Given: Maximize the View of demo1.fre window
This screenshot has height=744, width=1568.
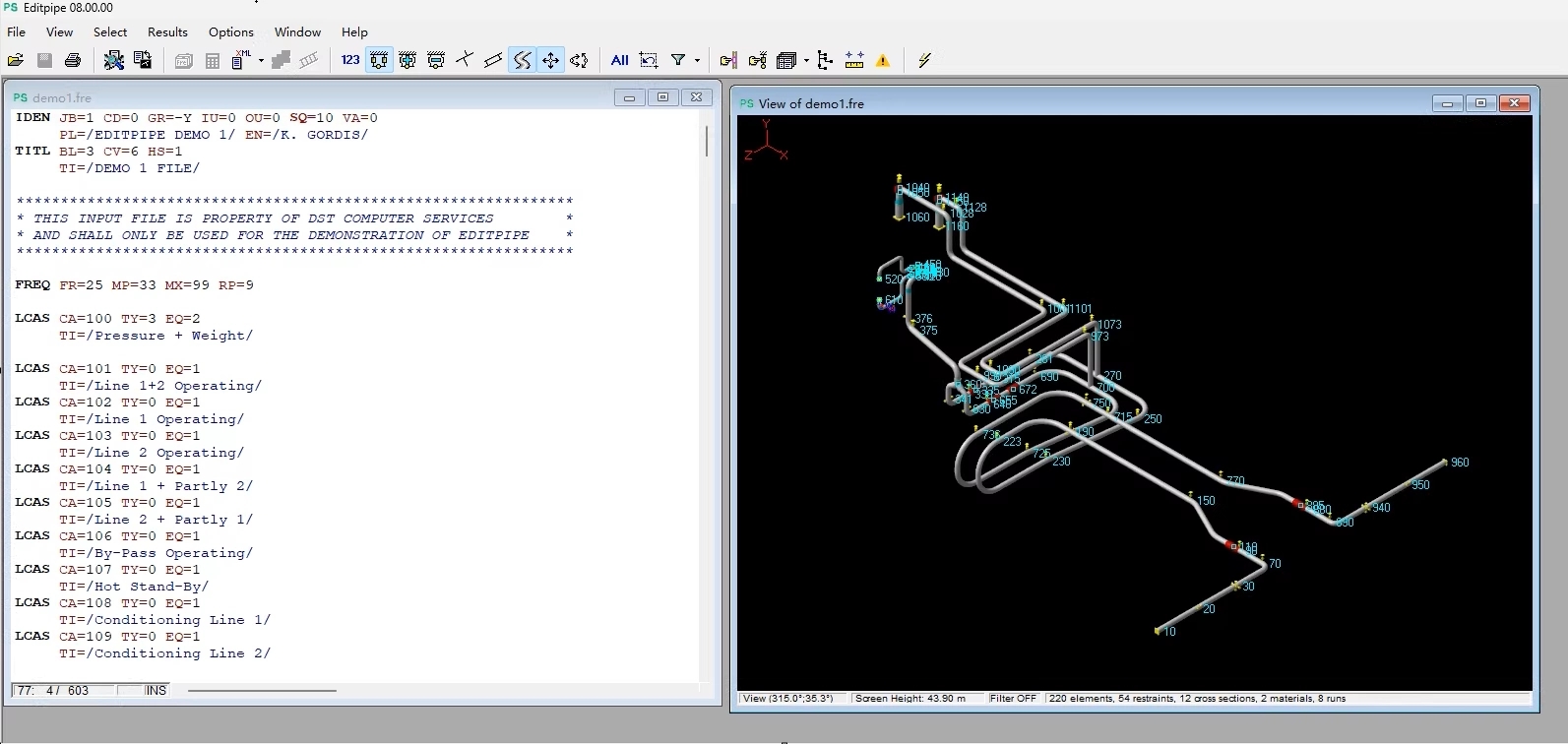Looking at the screenshot, I should click(1480, 102).
